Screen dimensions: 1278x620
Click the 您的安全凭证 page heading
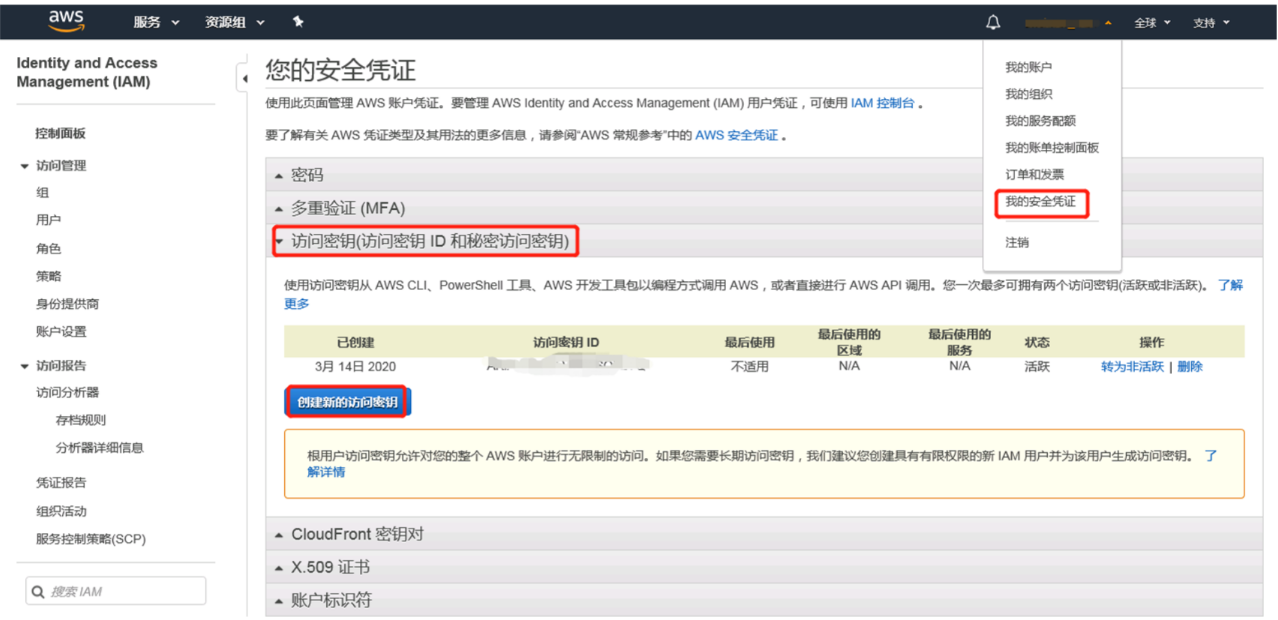pos(340,71)
